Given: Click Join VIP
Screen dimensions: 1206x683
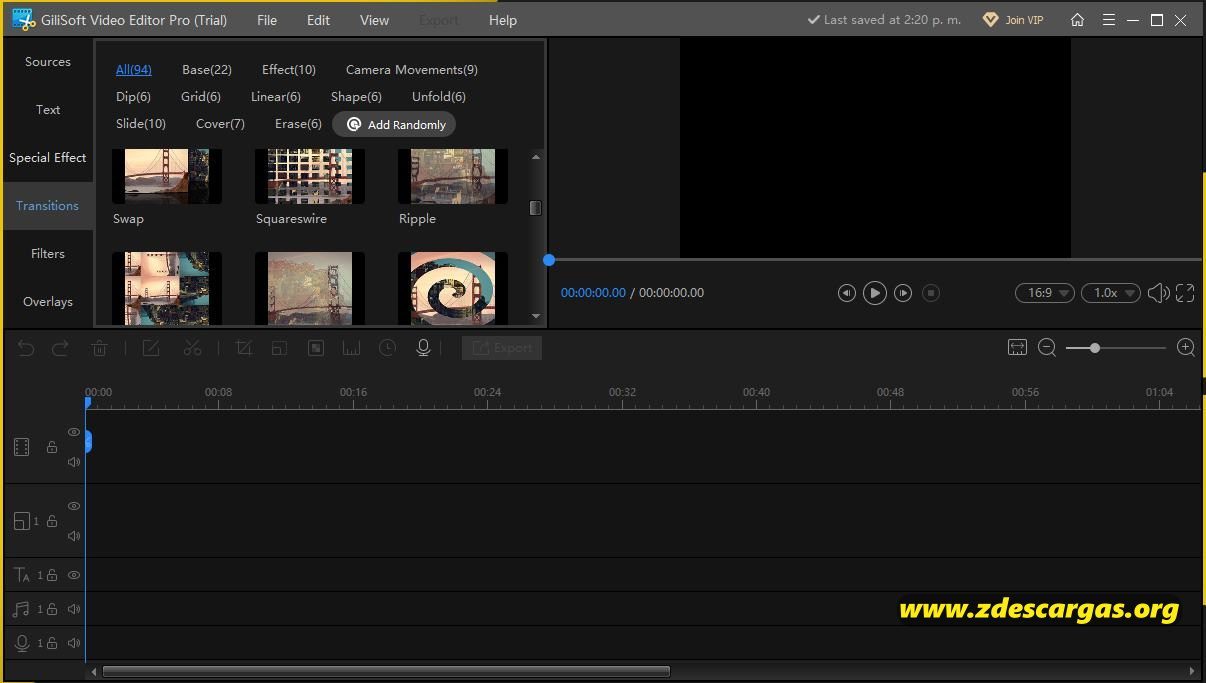Looking at the screenshot, I should click(1013, 20).
